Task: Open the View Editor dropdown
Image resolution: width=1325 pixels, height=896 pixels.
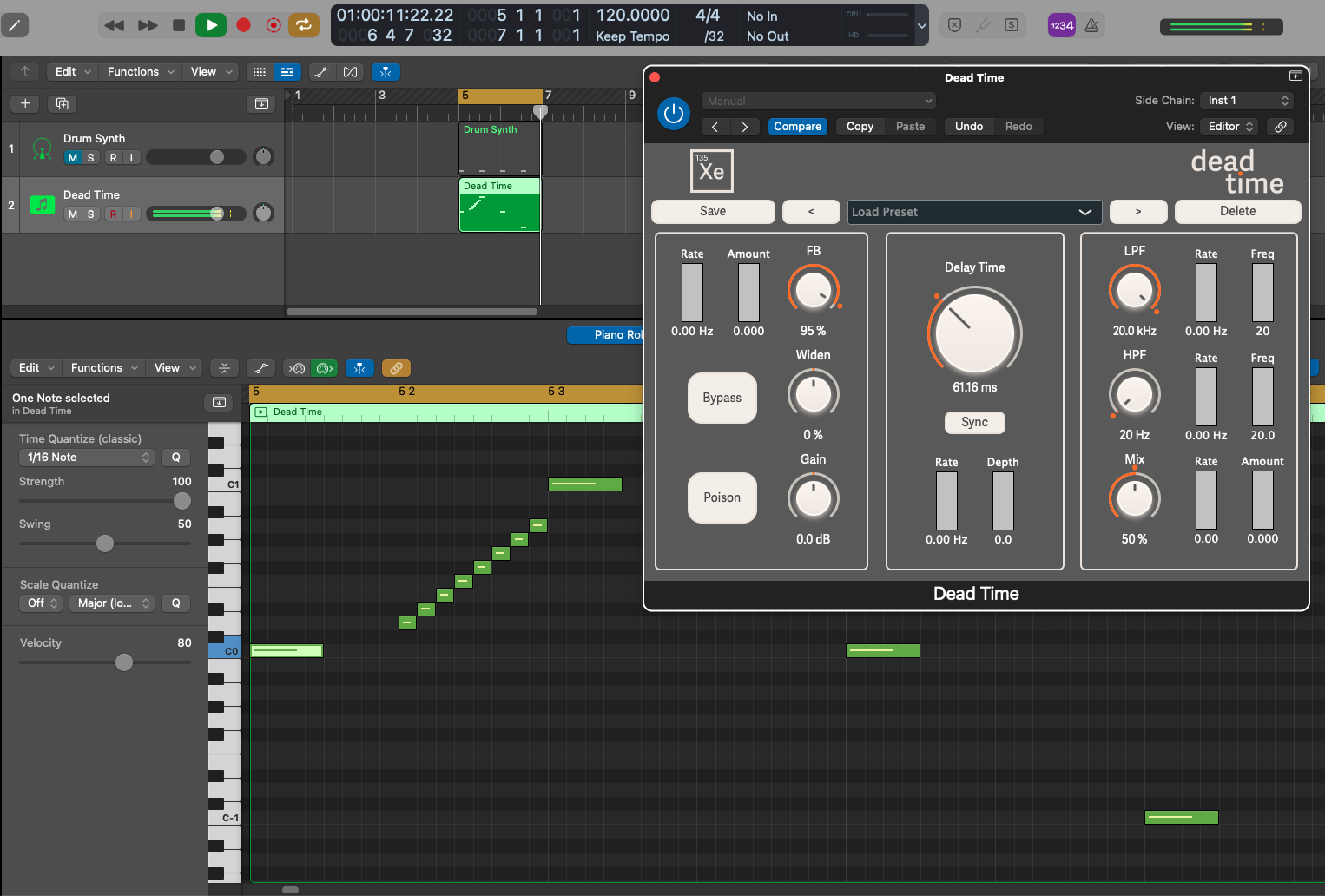Action: [x=1230, y=127]
